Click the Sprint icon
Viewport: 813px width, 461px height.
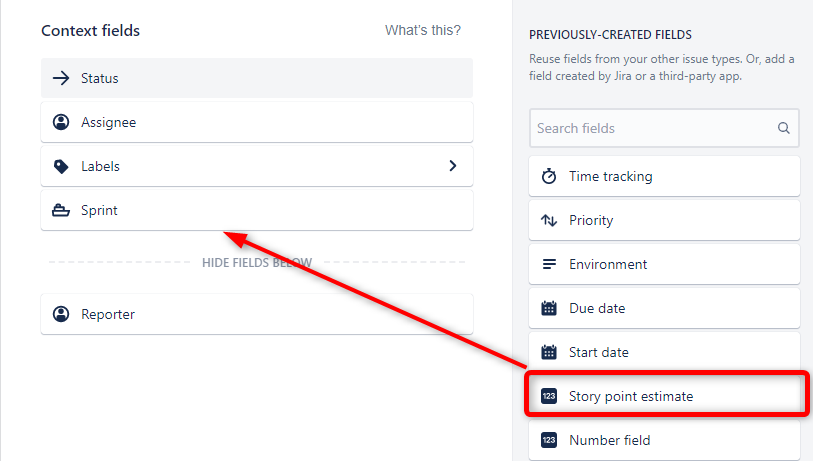[x=61, y=210]
